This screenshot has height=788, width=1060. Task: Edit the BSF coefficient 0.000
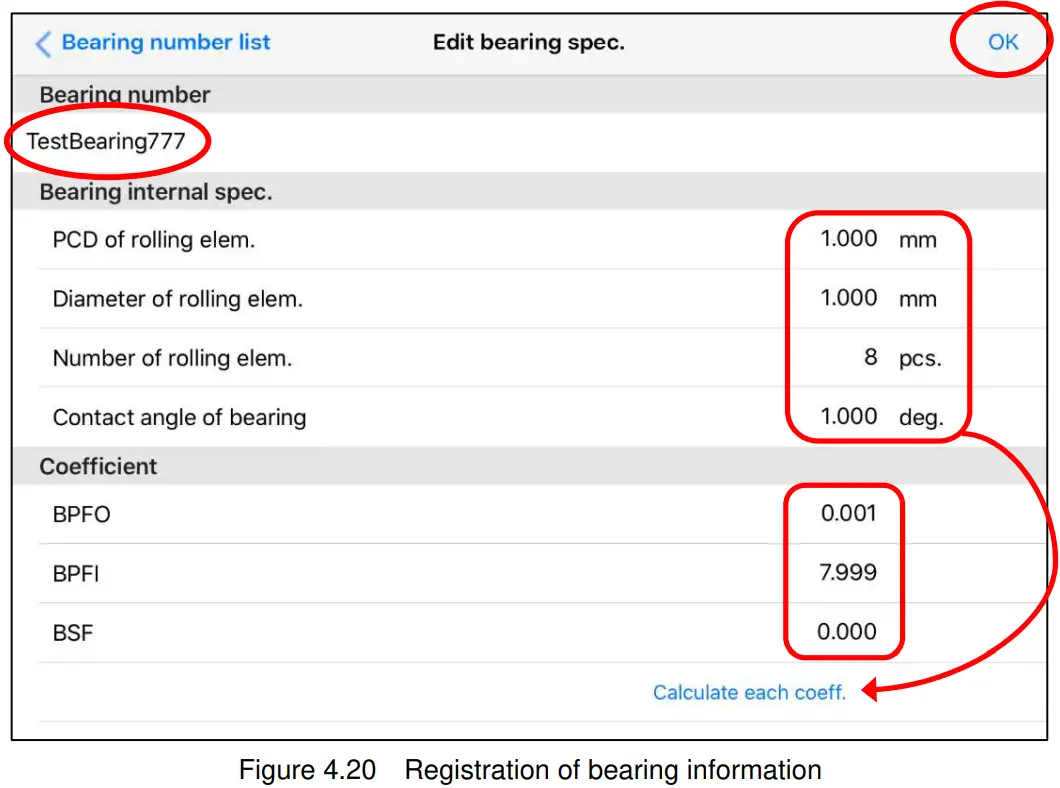pyautogui.click(x=847, y=632)
